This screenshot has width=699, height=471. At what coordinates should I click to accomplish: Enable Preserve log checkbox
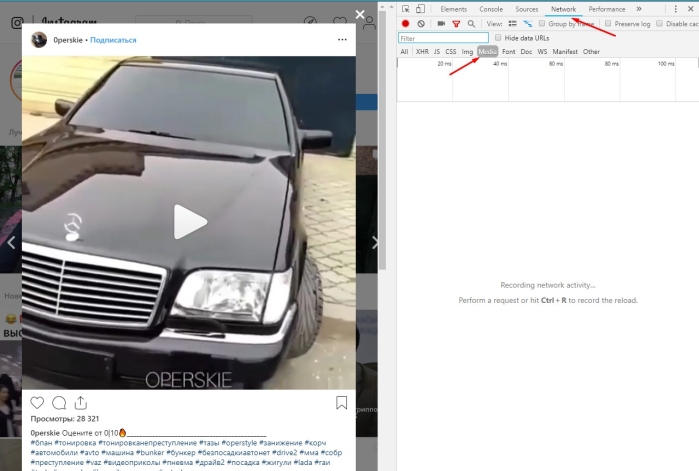608,24
